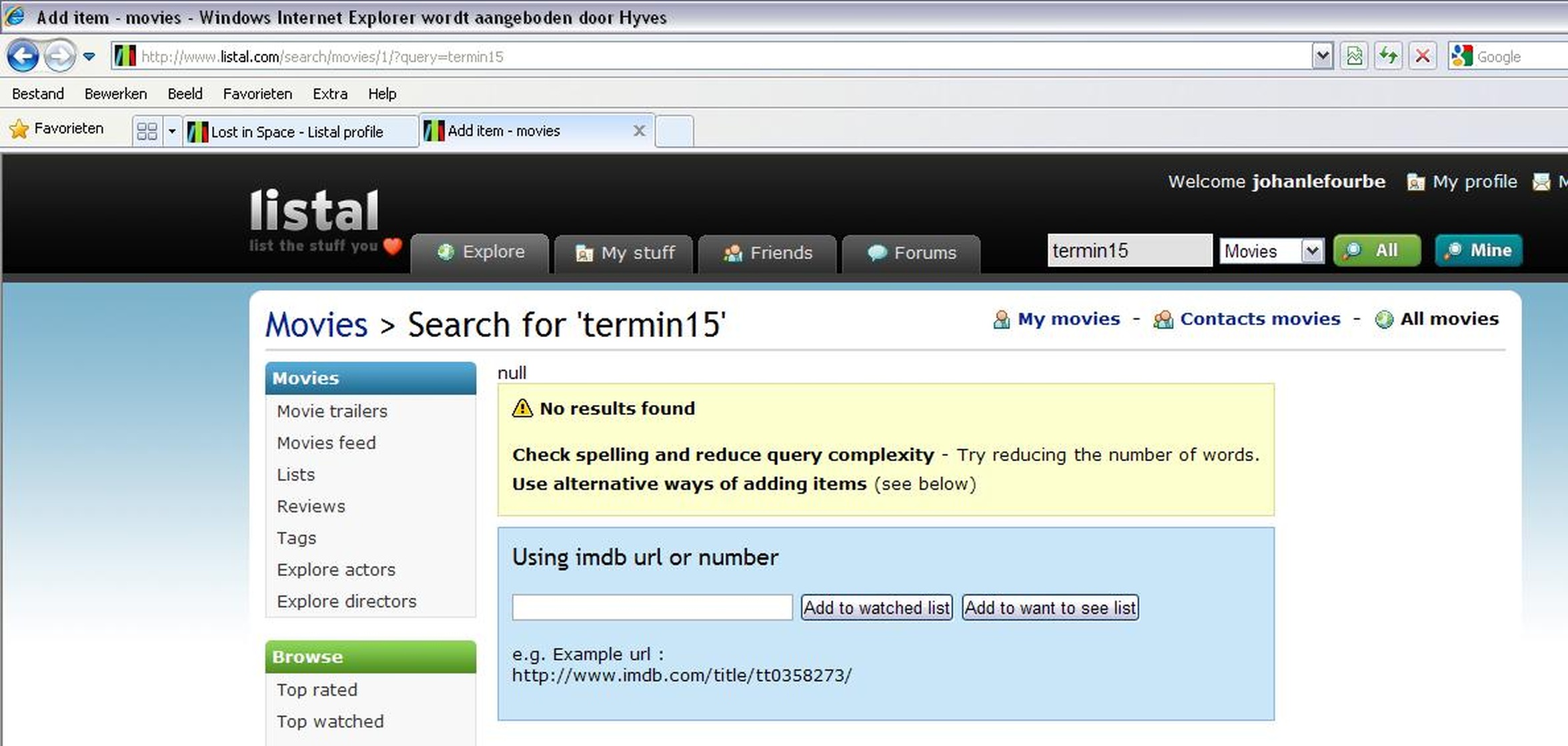Screen dimensions: 1568x746
Task: Click the Favorieten star button
Action: point(56,129)
